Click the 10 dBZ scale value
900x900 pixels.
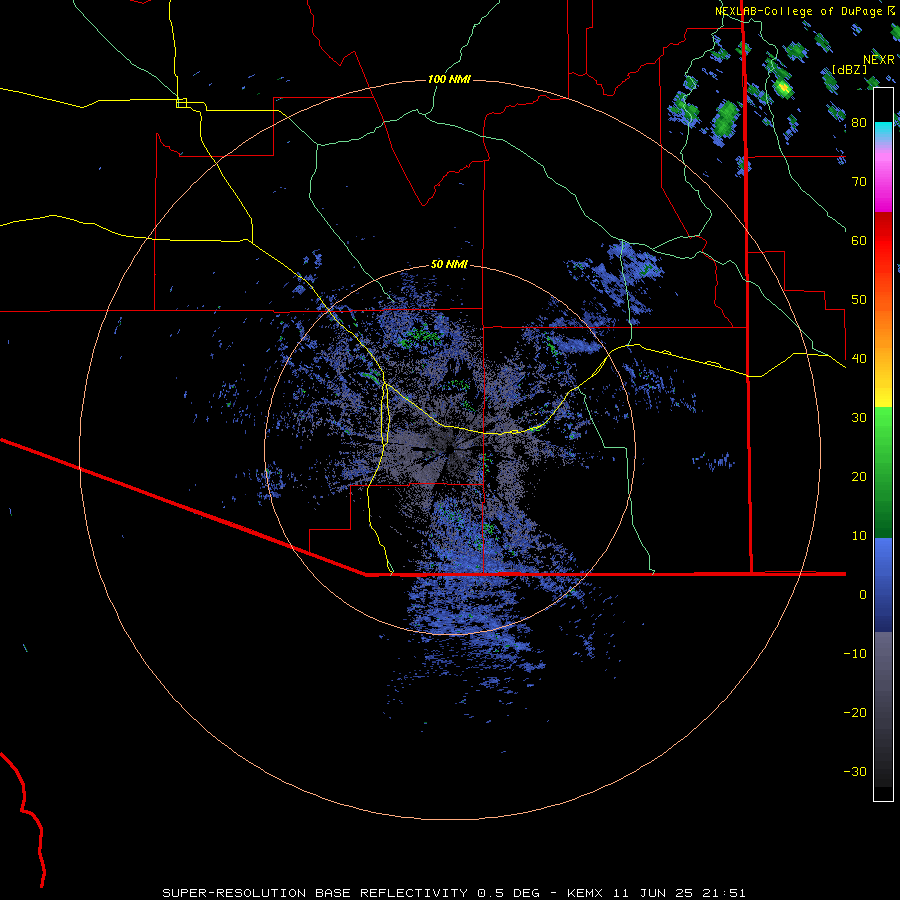[x=859, y=536]
